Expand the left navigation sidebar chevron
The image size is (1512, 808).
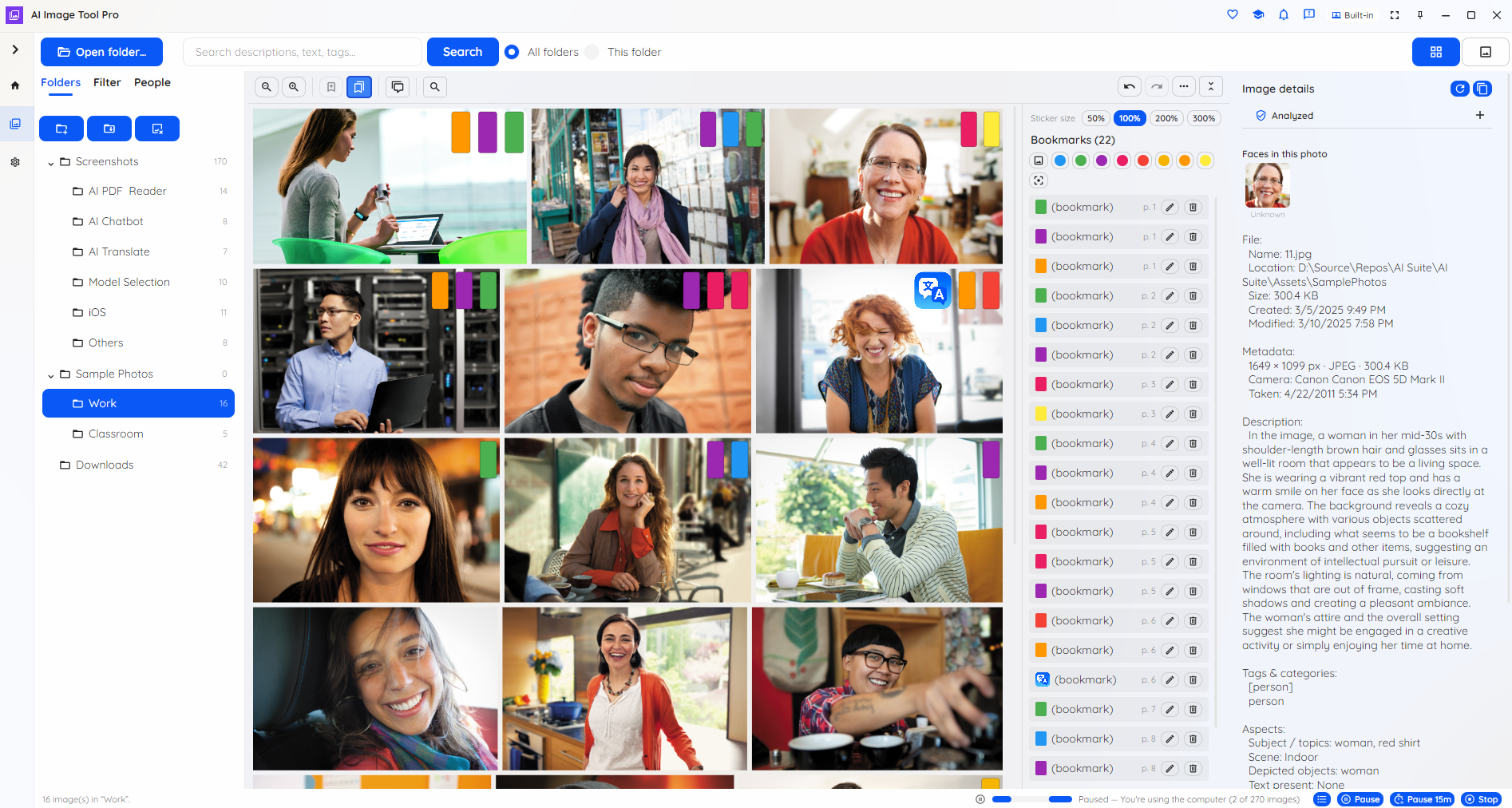pos(15,50)
